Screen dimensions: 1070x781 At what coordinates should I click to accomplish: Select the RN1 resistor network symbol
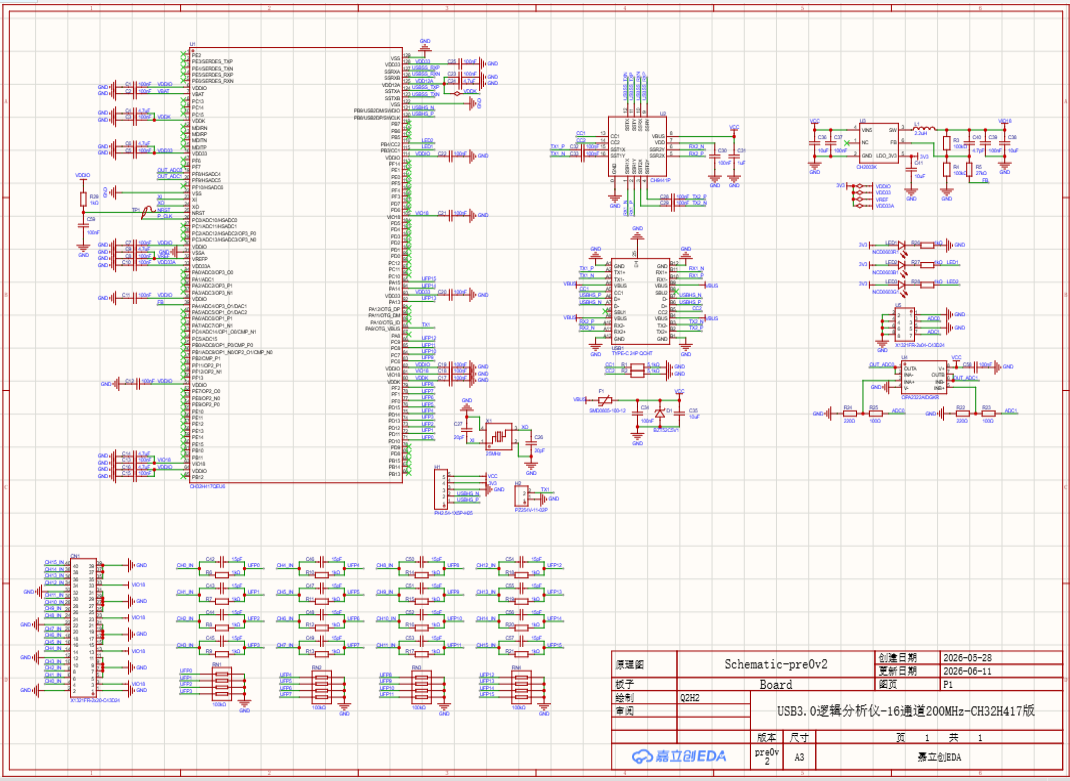pyautogui.click(x=221, y=683)
